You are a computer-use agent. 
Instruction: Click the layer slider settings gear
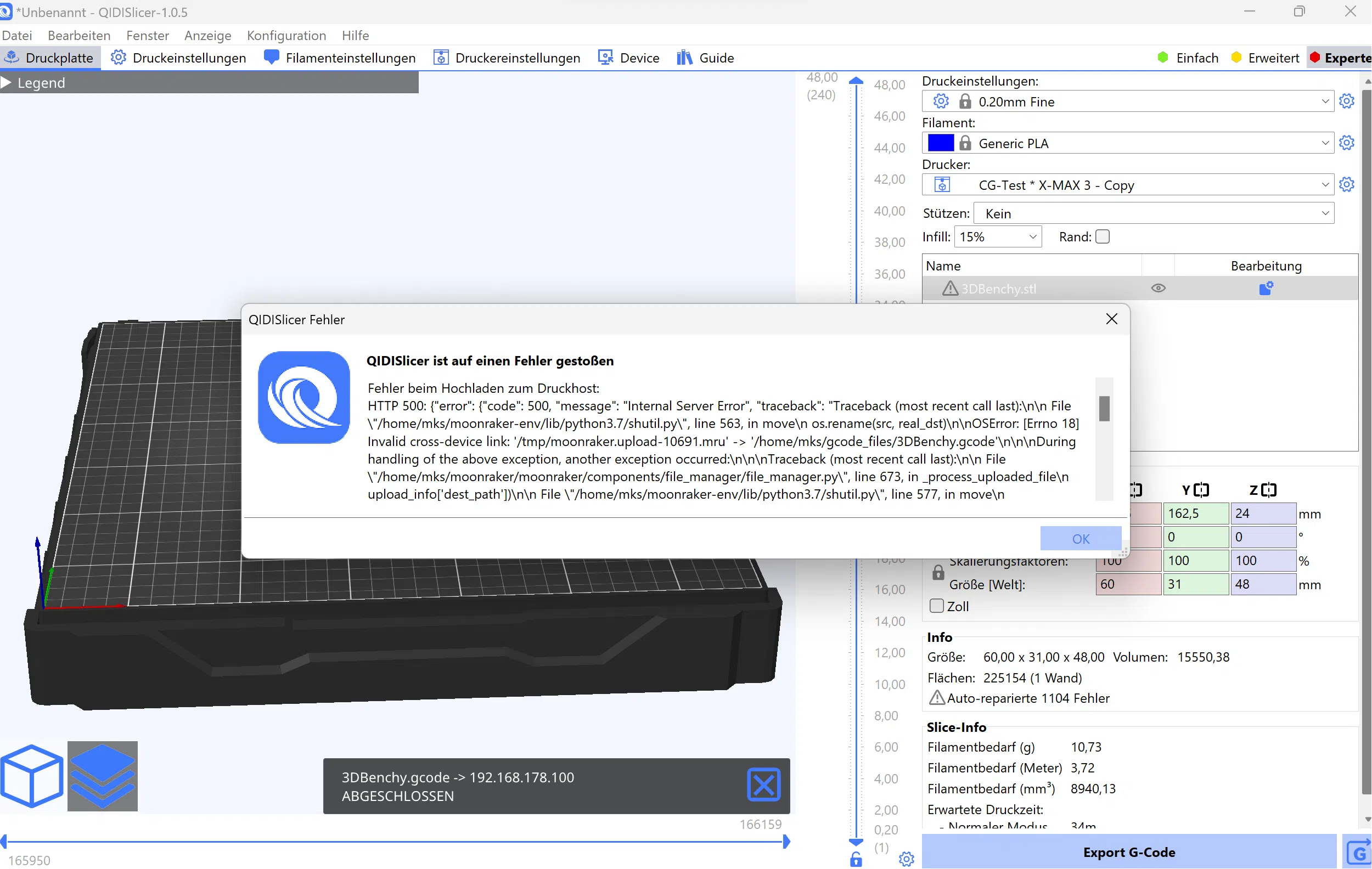pos(906,859)
